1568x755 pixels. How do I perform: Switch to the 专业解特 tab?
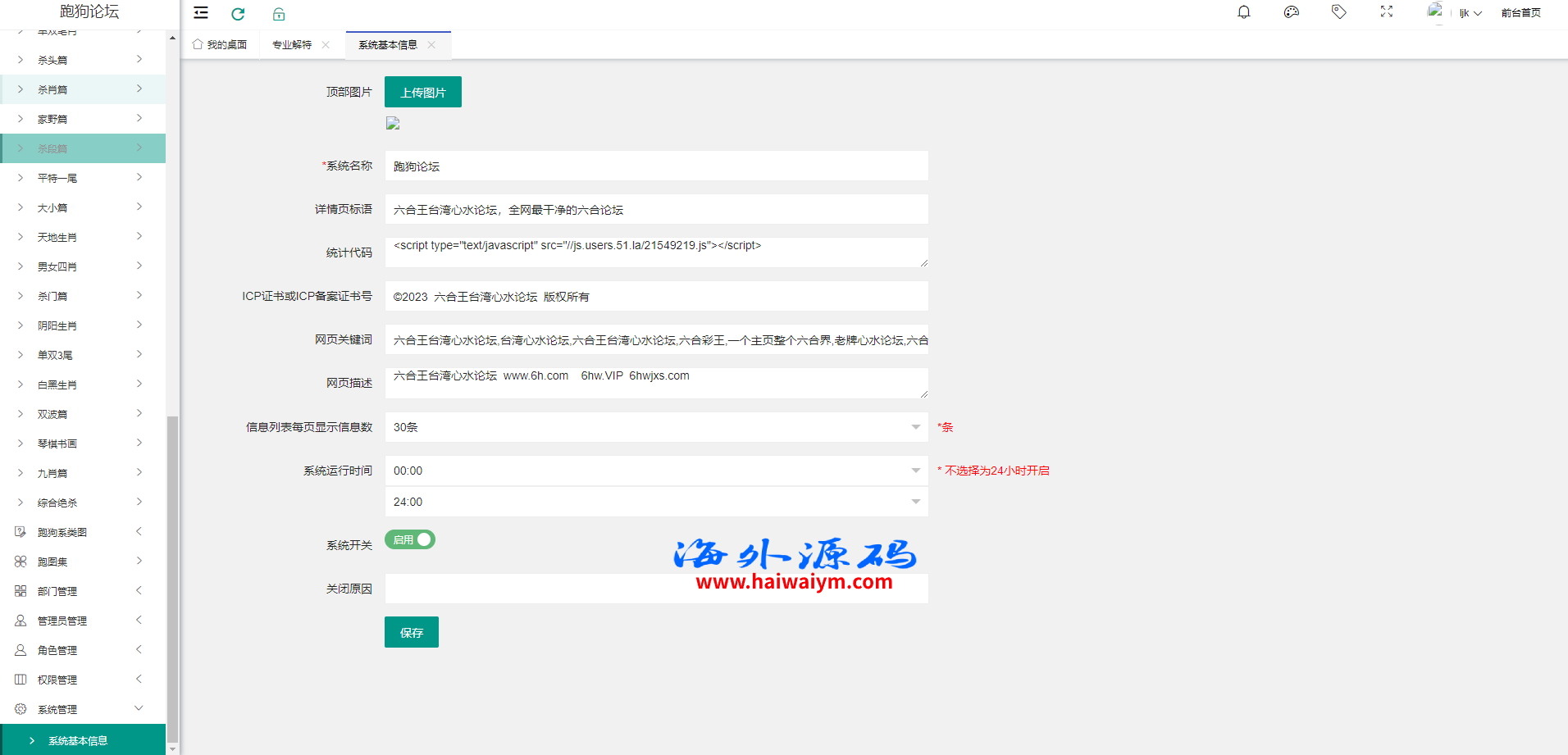[292, 45]
